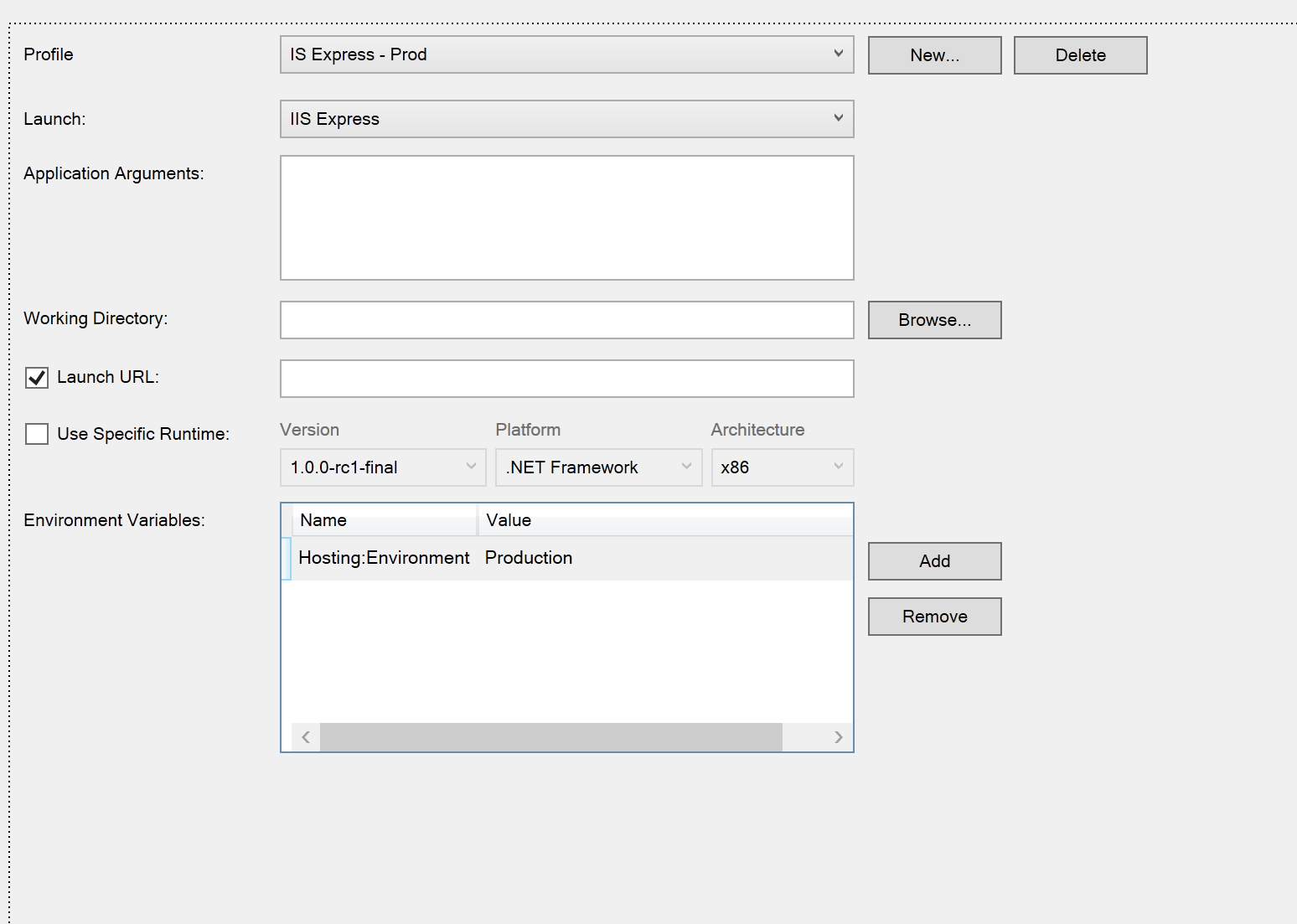
Task: Open the Profile dropdown showing IS Express - Prod
Action: point(567,54)
